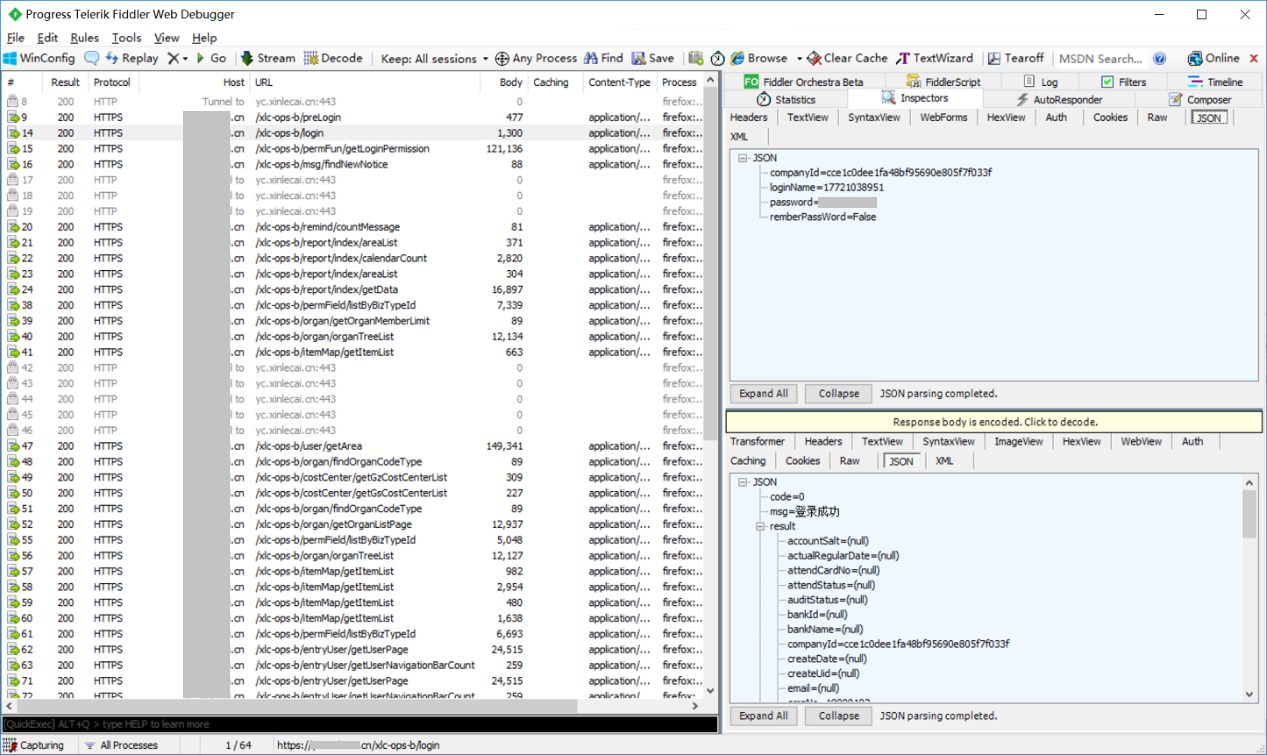
Task: Click the Tearoff button
Action: pos(1015,58)
